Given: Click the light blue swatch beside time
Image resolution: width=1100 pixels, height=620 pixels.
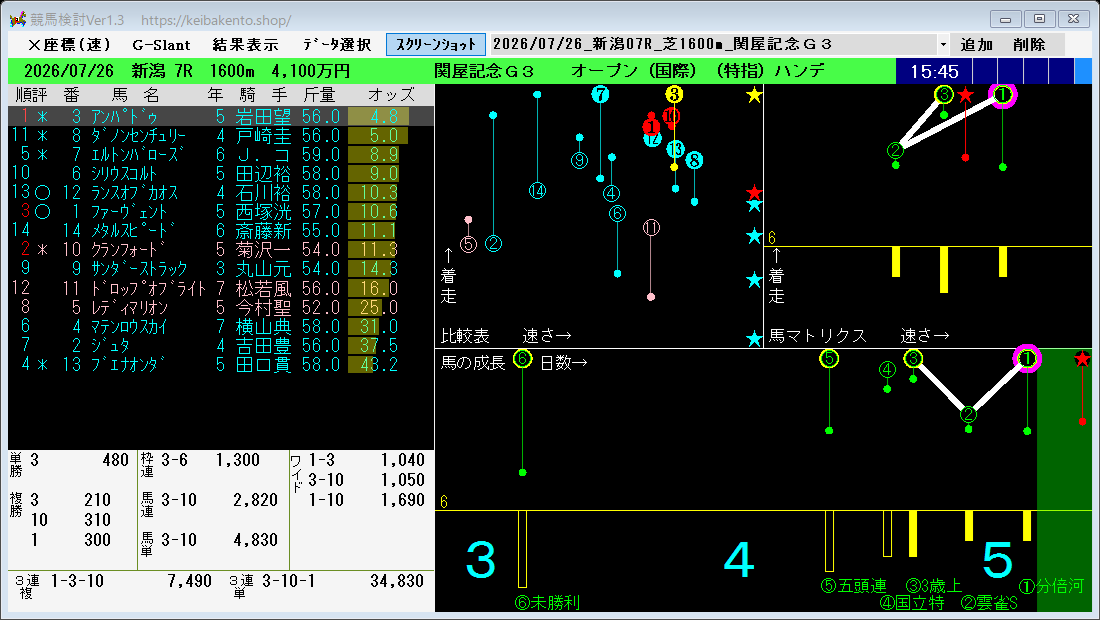Looking at the screenshot, I should tap(1083, 71).
